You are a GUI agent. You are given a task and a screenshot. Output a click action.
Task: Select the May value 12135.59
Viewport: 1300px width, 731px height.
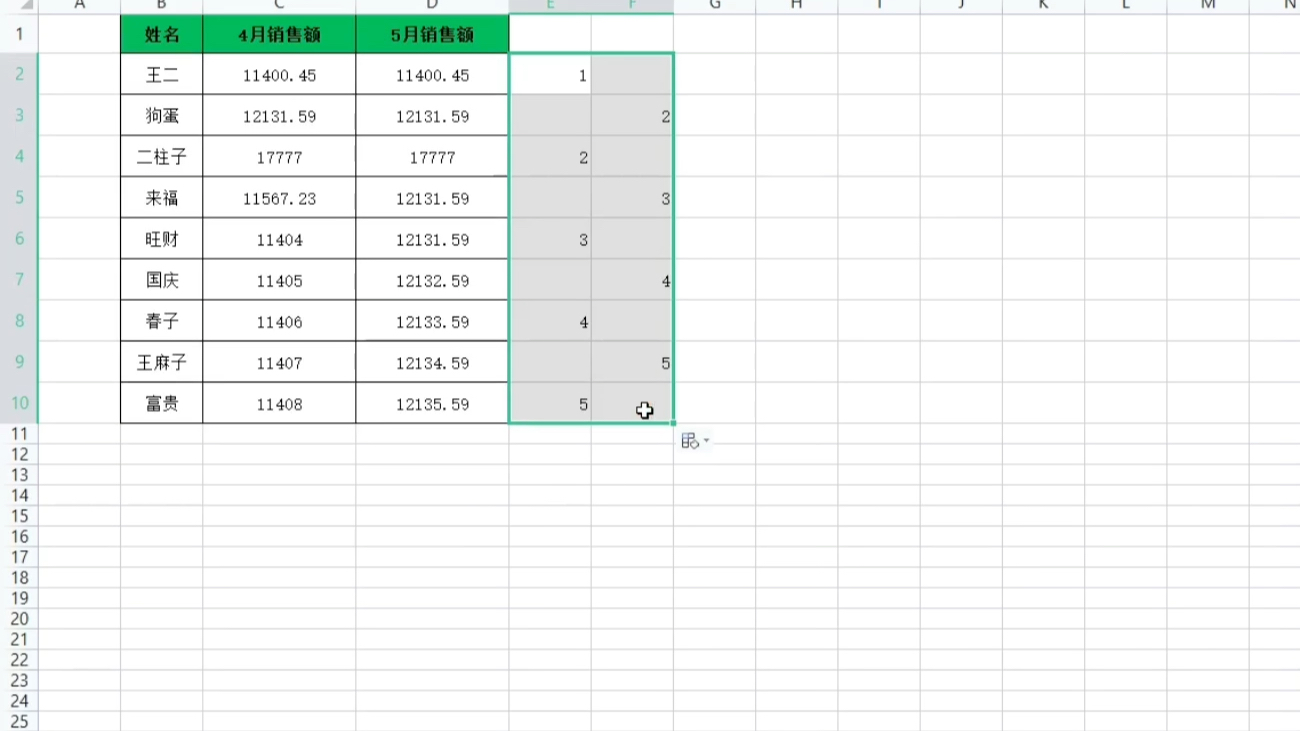(x=432, y=403)
